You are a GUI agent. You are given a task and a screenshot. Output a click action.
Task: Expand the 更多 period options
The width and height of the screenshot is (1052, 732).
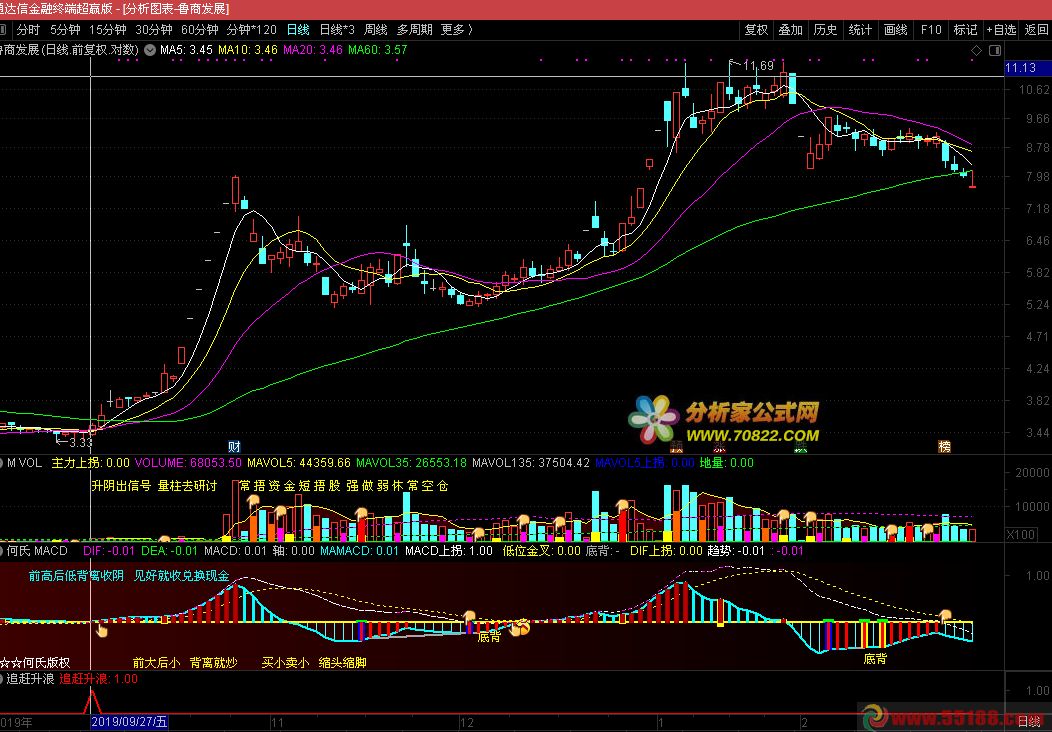456,29
